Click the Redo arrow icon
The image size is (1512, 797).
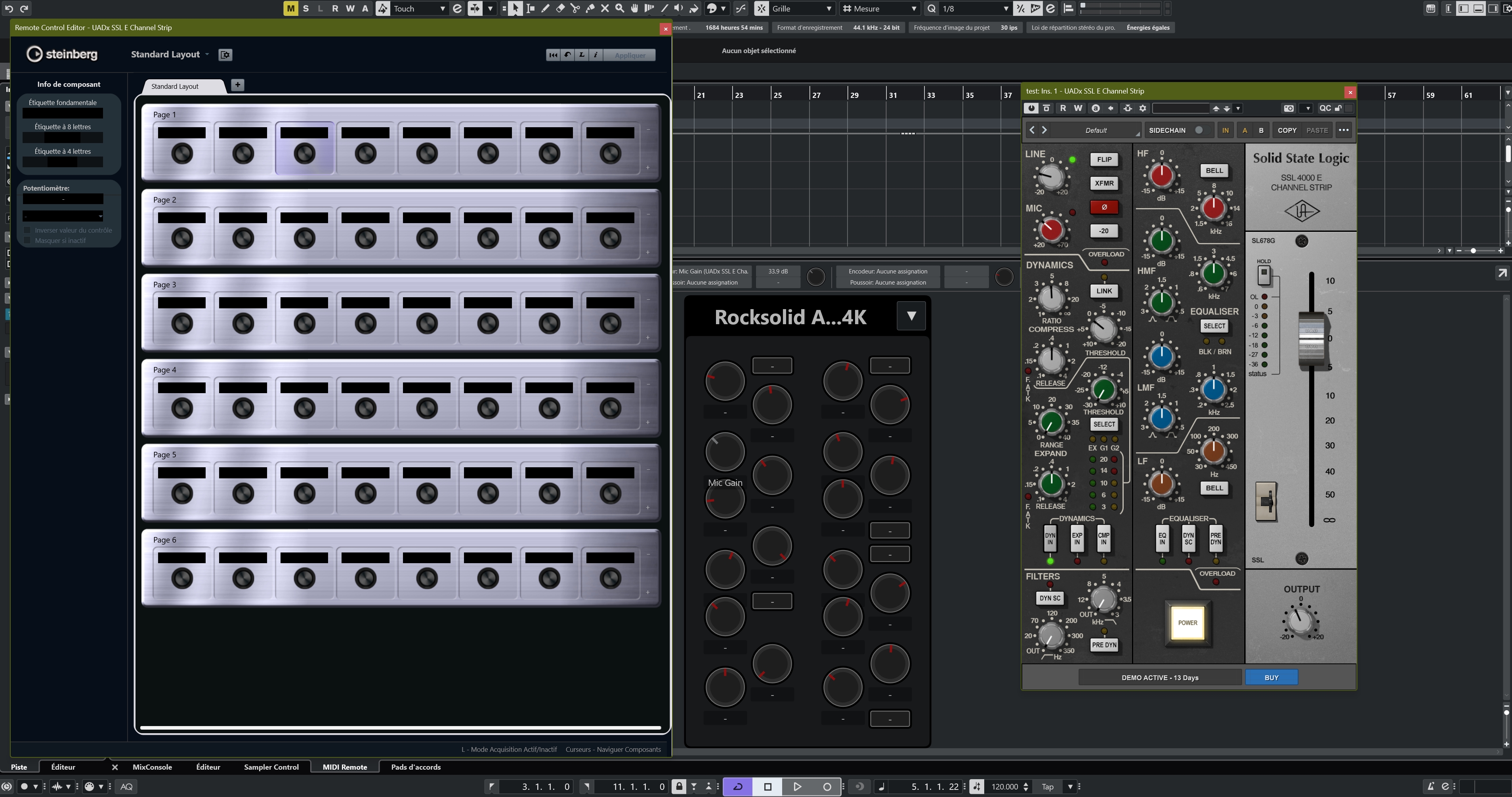click(24, 8)
